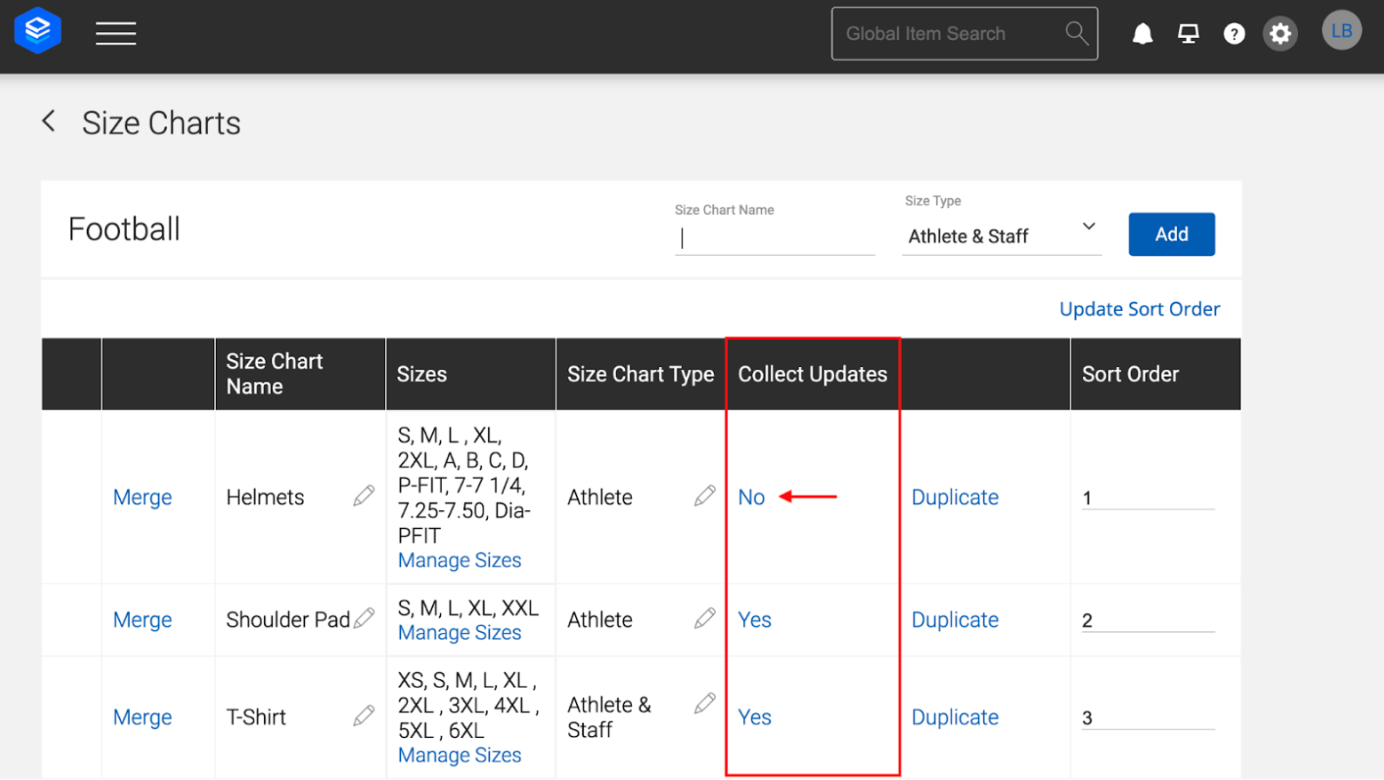Open the settings gear icon

pos(1280,34)
